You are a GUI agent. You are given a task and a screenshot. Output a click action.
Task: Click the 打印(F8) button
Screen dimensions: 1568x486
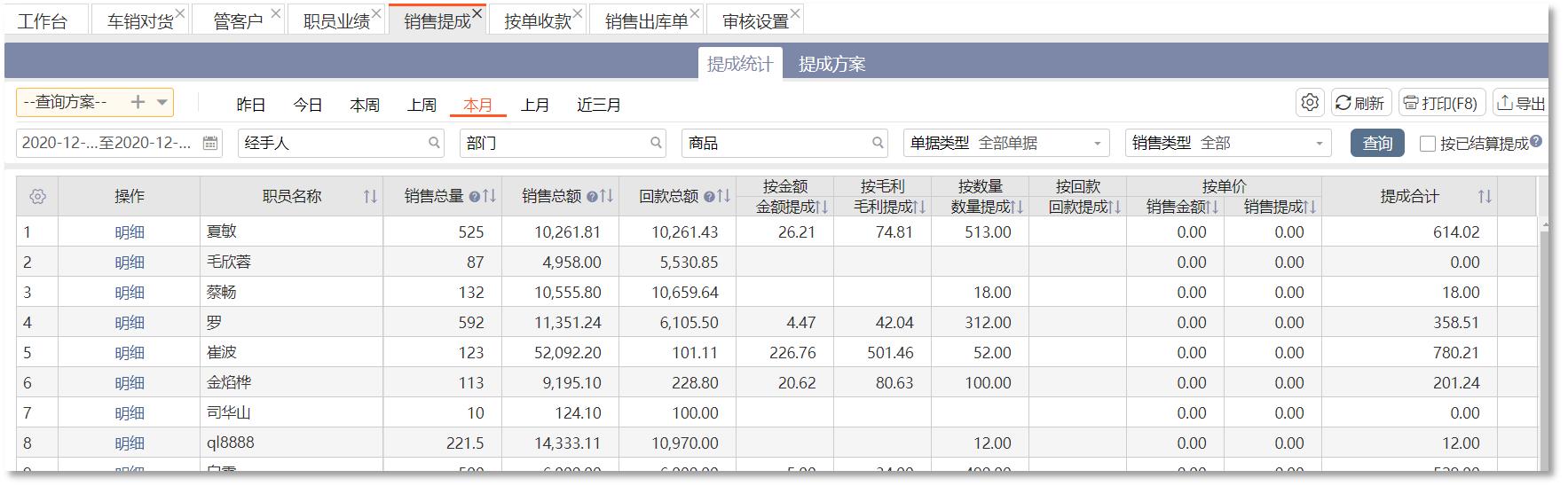pos(1441,103)
